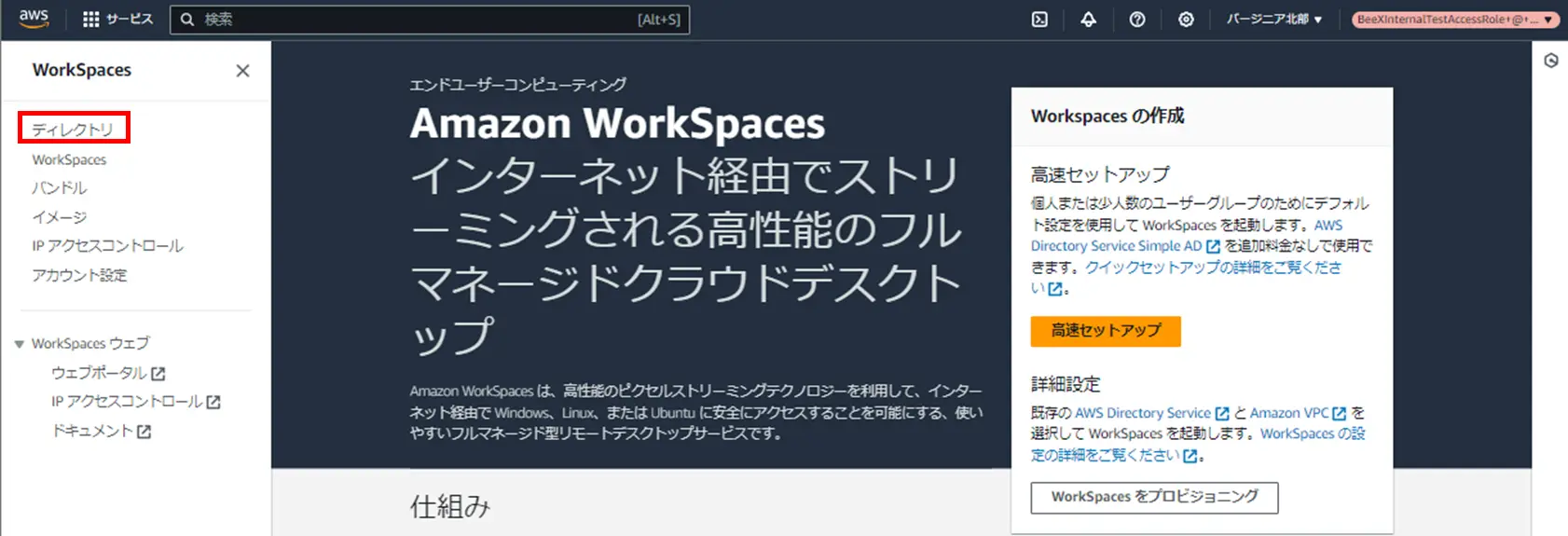This screenshot has width=1568, height=536.
Task: Open AWS Directory Service link under 詳細設定
Action: tap(1152, 413)
